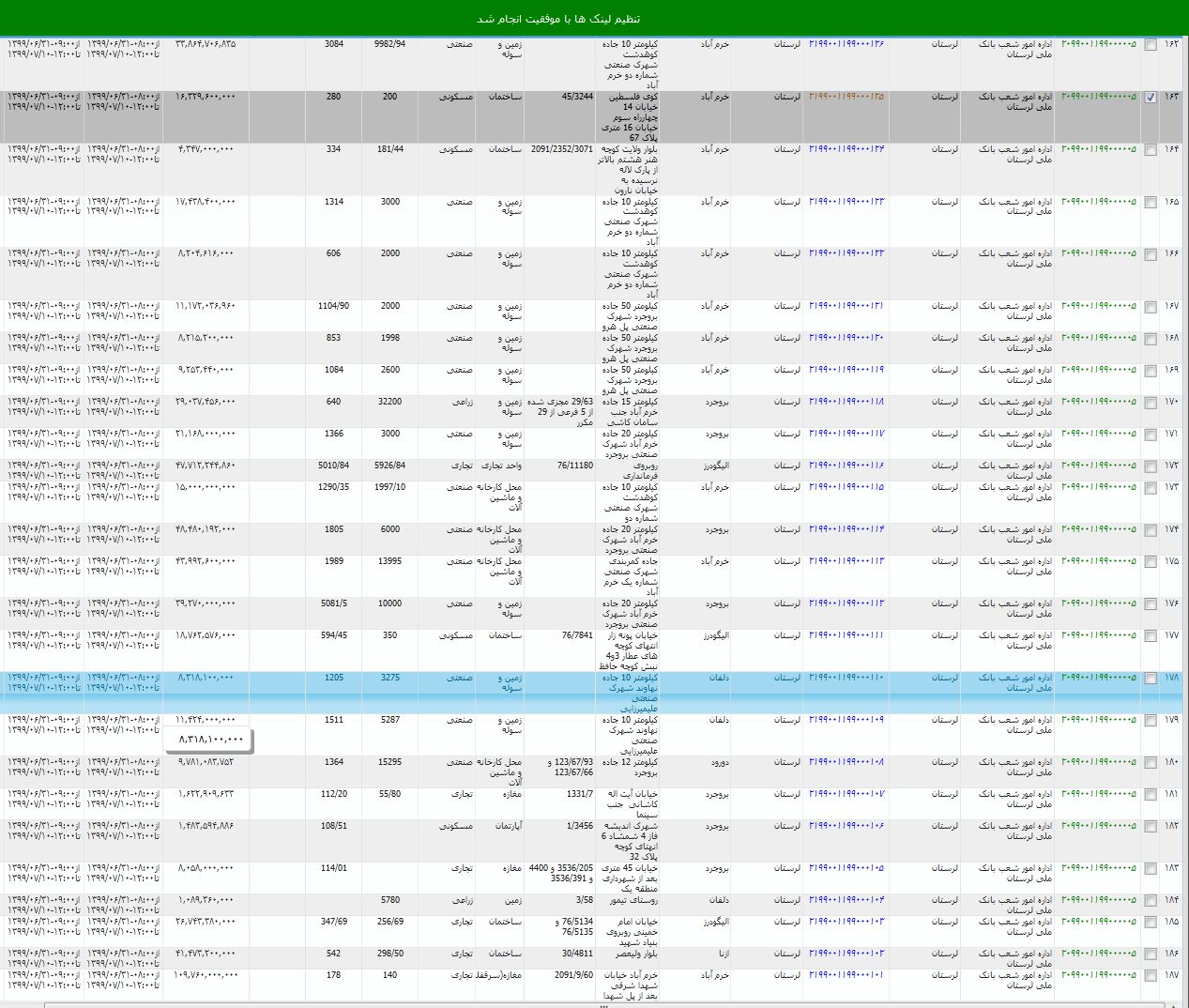The height and width of the screenshot is (1008, 1189).
Task: Tick the checkbox for row 162
Action: tap(1151, 46)
